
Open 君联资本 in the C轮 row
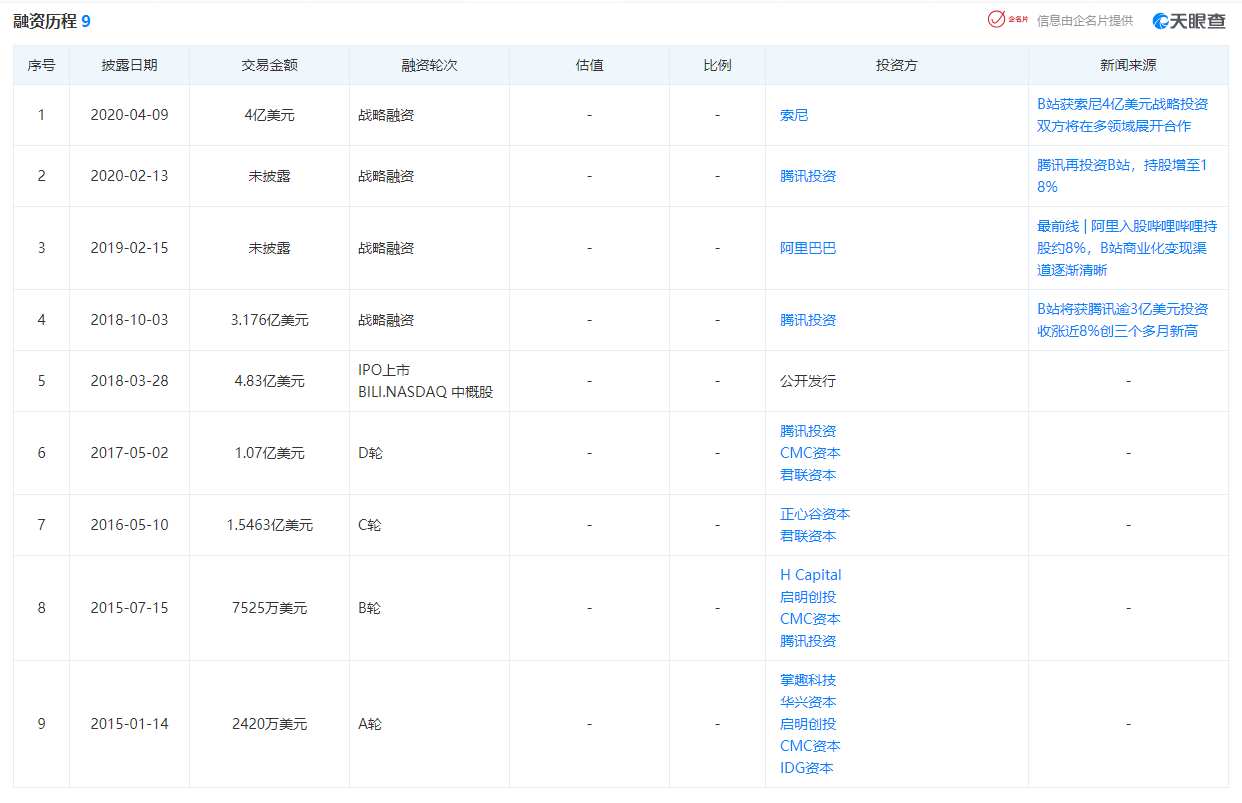pyautogui.click(x=808, y=536)
